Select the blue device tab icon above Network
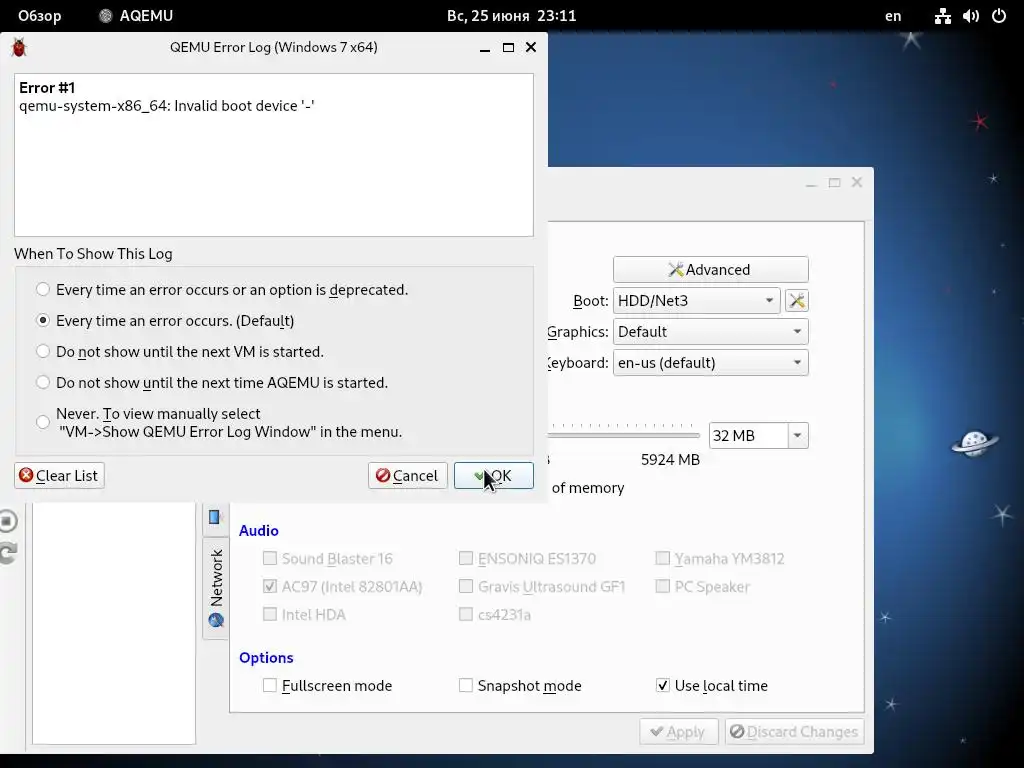 [214, 517]
